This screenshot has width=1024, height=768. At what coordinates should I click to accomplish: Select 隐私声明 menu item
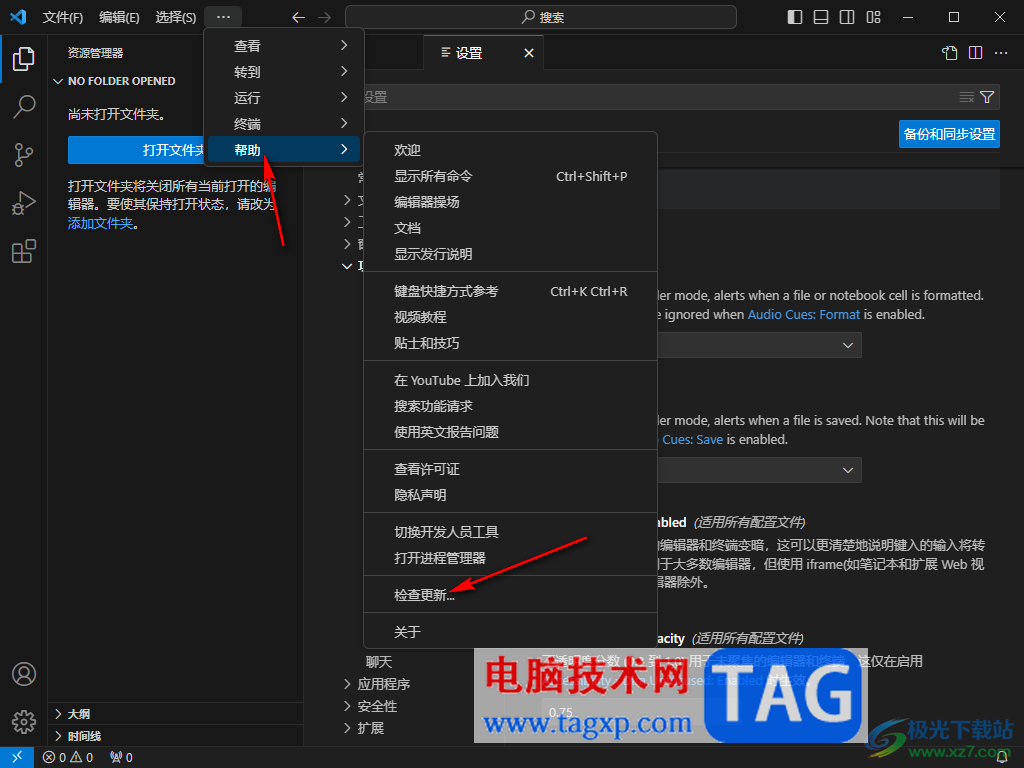click(510, 495)
